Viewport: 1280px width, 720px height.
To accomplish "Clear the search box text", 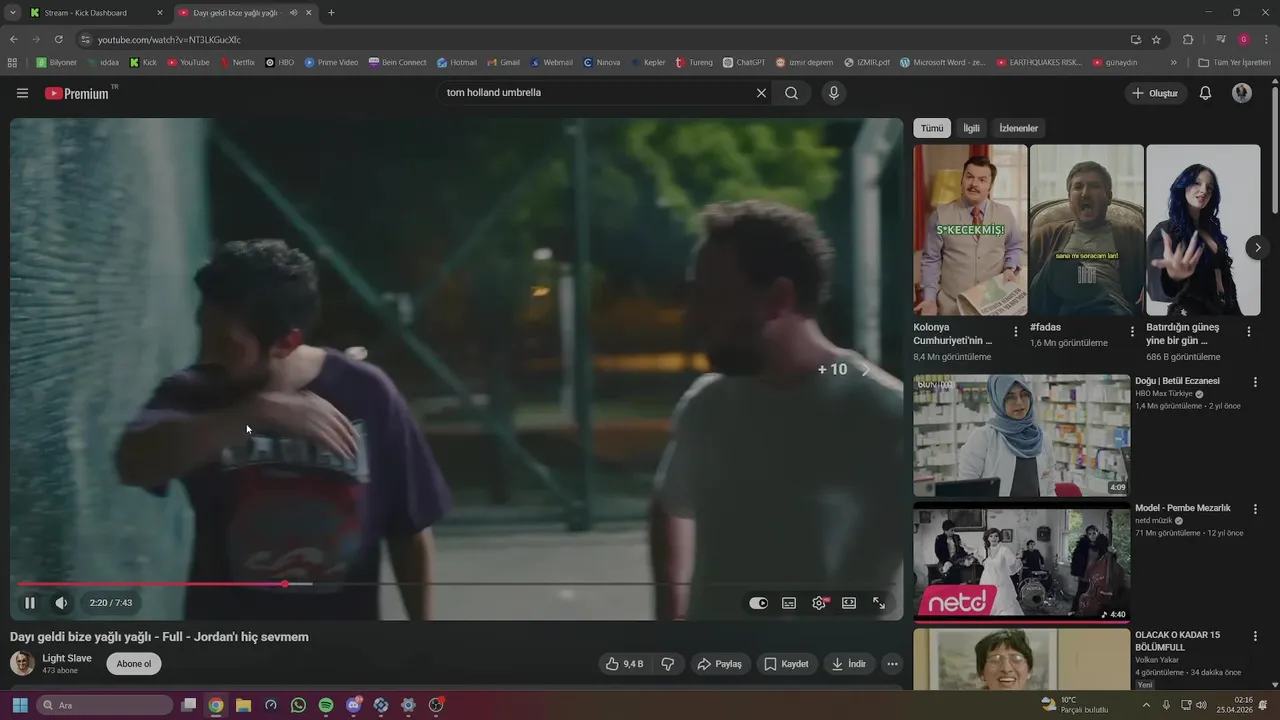I will tap(761, 93).
